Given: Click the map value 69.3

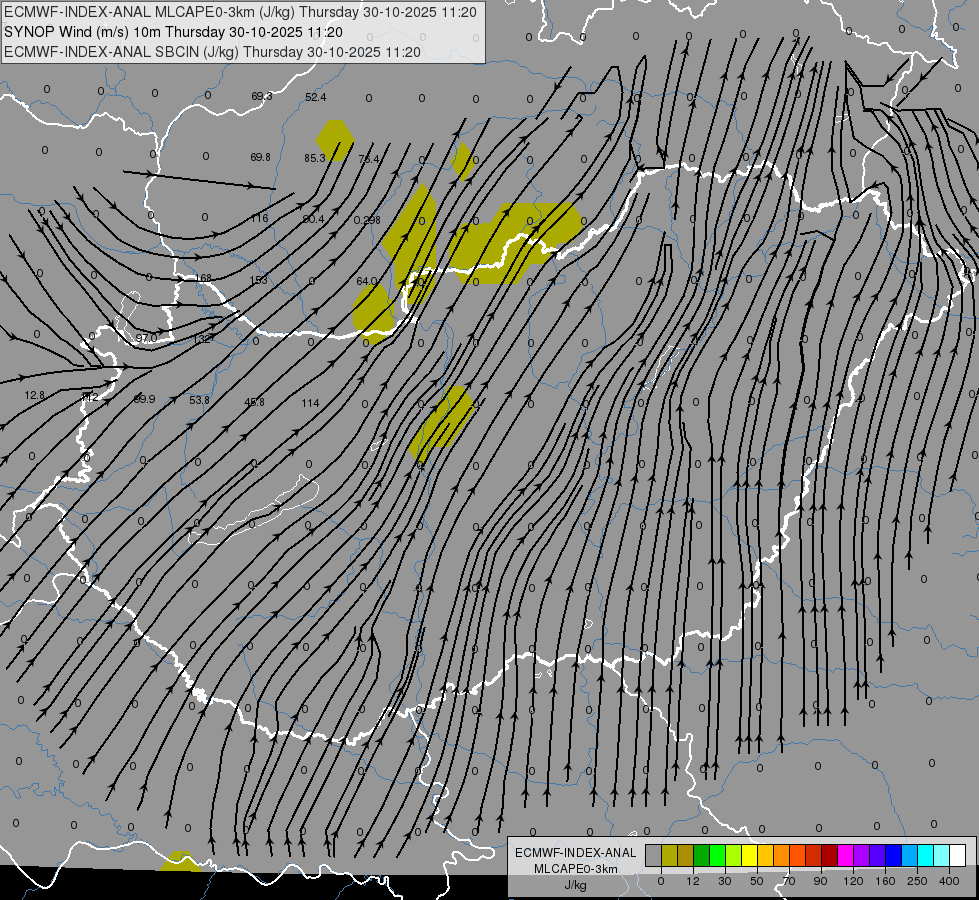Looking at the screenshot, I should [262, 96].
